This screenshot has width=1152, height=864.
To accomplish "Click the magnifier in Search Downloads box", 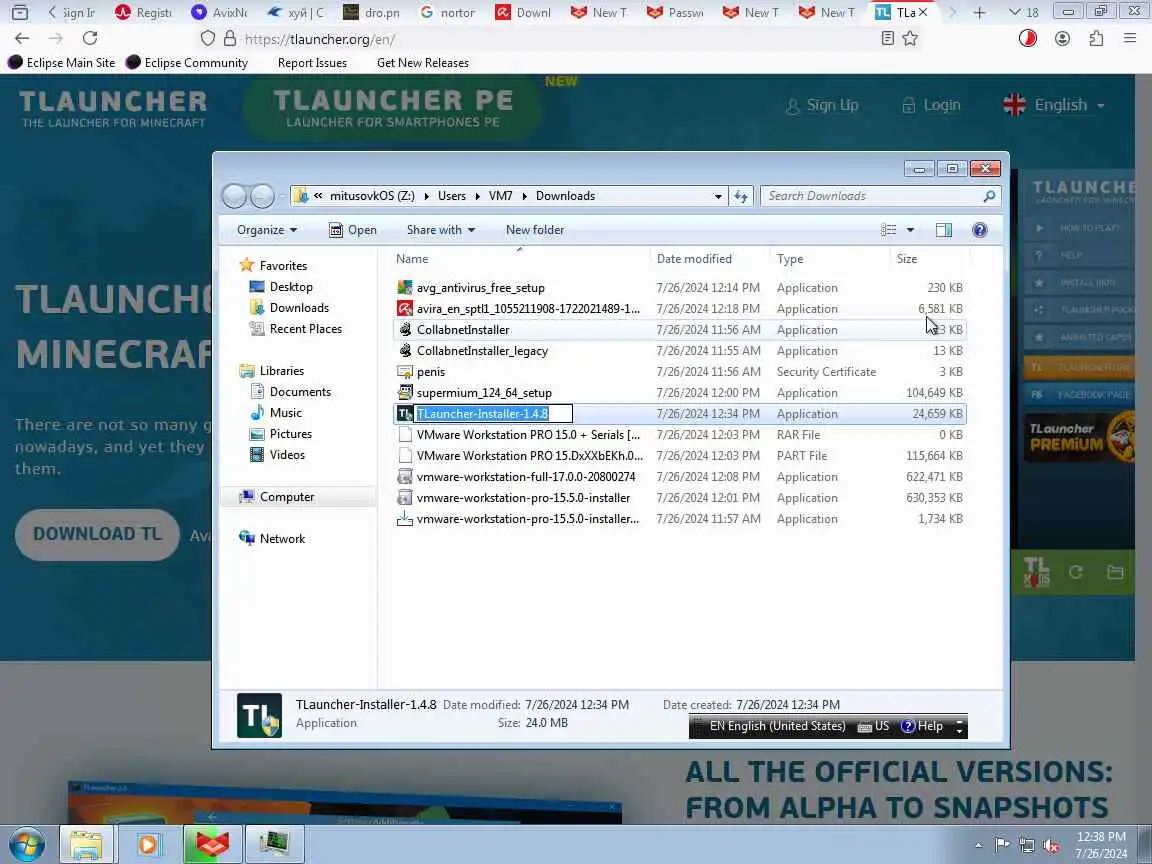I will (989, 196).
